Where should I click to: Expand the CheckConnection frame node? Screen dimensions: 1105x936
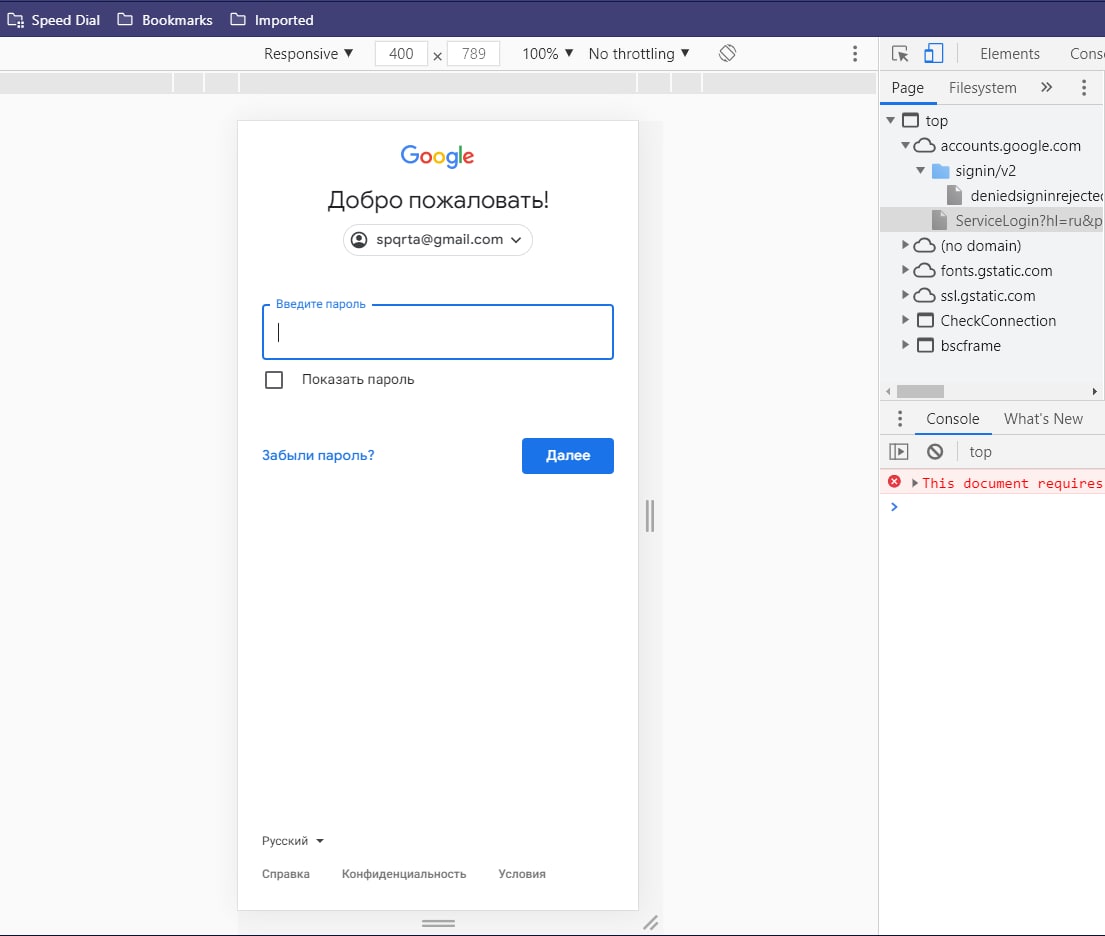pyautogui.click(x=906, y=320)
